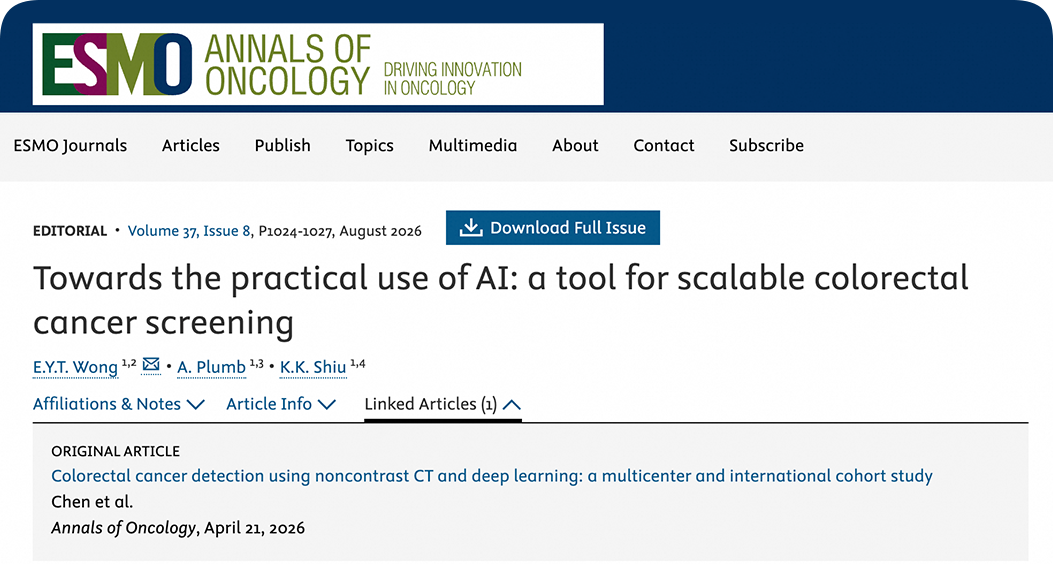Expand the Affiliations & Notes section
Image resolution: width=1053 pixels, height=588 pixels.
point(119,404)
